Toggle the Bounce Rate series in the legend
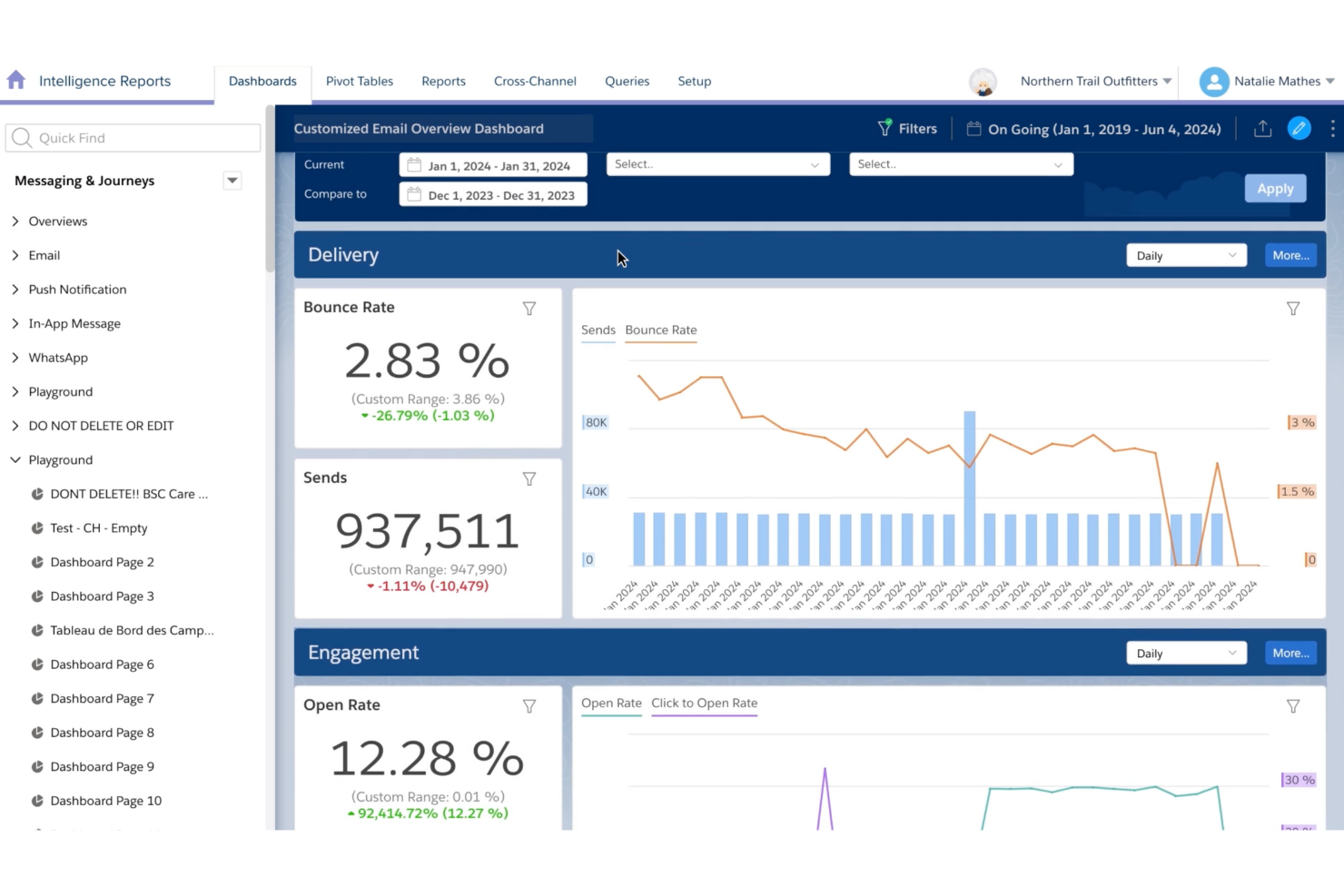 [660, 330]
